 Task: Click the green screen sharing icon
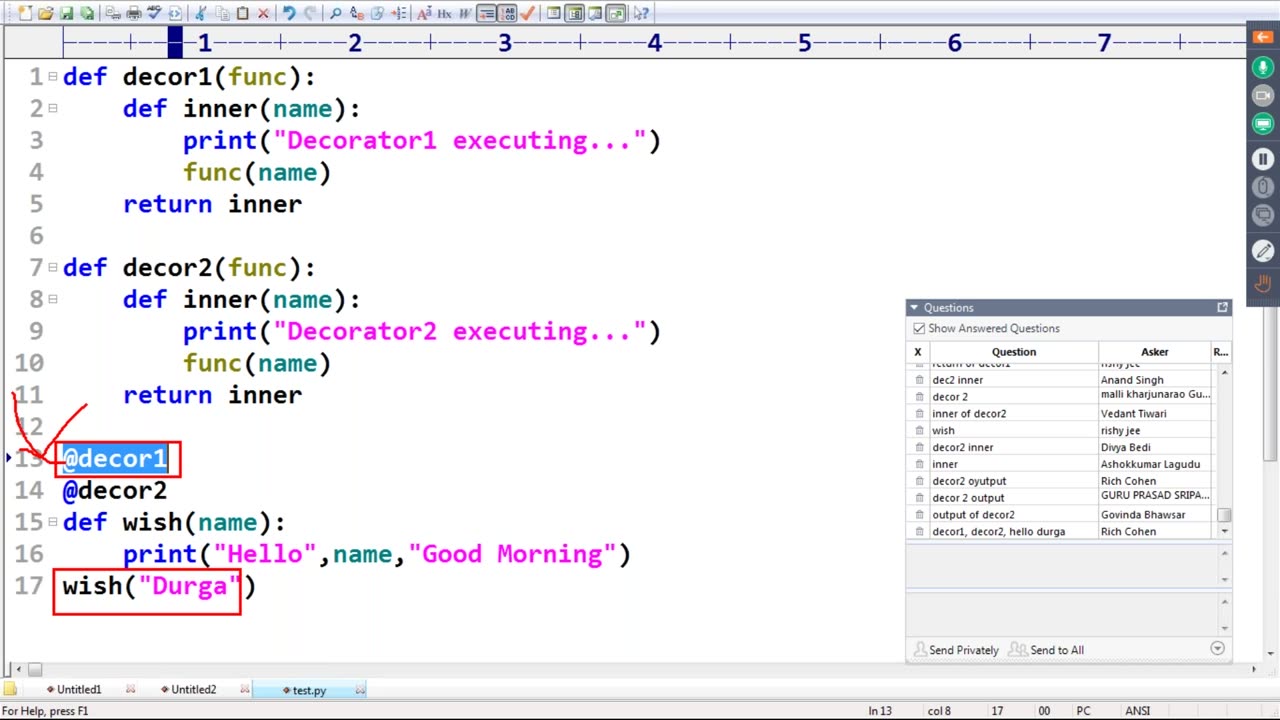coord(1262,124)
